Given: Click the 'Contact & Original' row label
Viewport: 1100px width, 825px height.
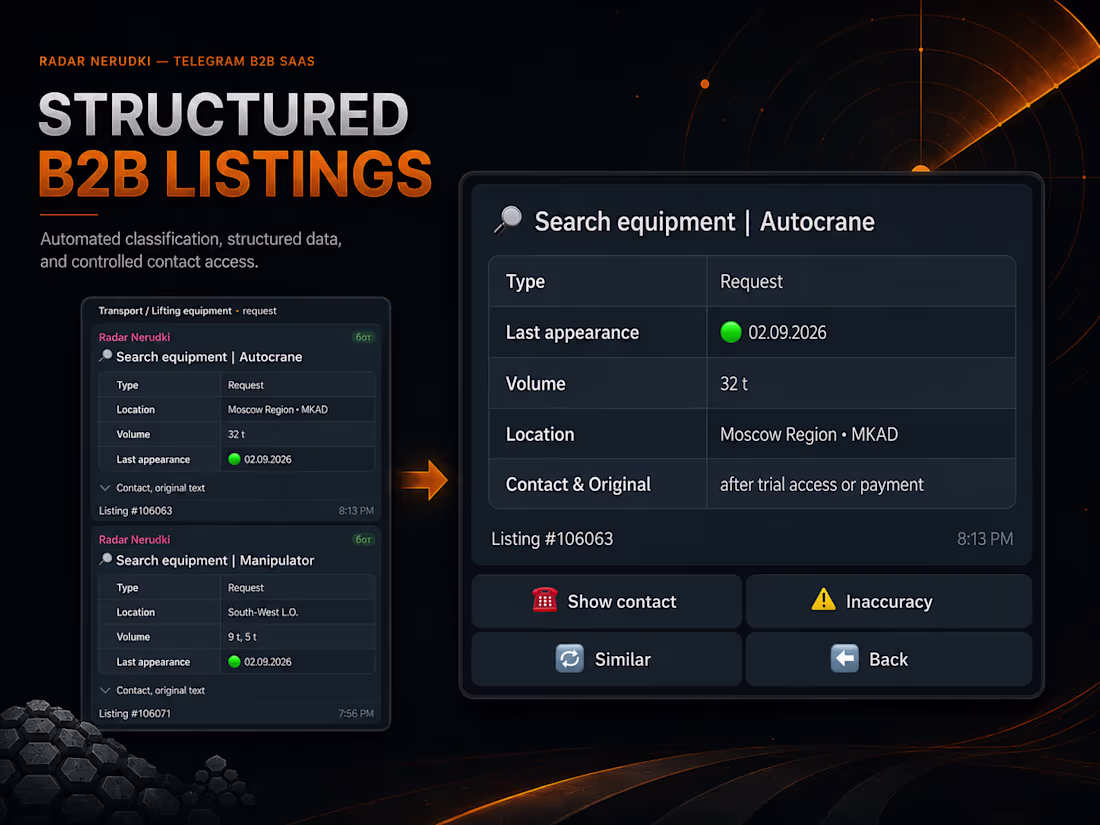Looking at the screenshot, I should [x=578, y=484].
